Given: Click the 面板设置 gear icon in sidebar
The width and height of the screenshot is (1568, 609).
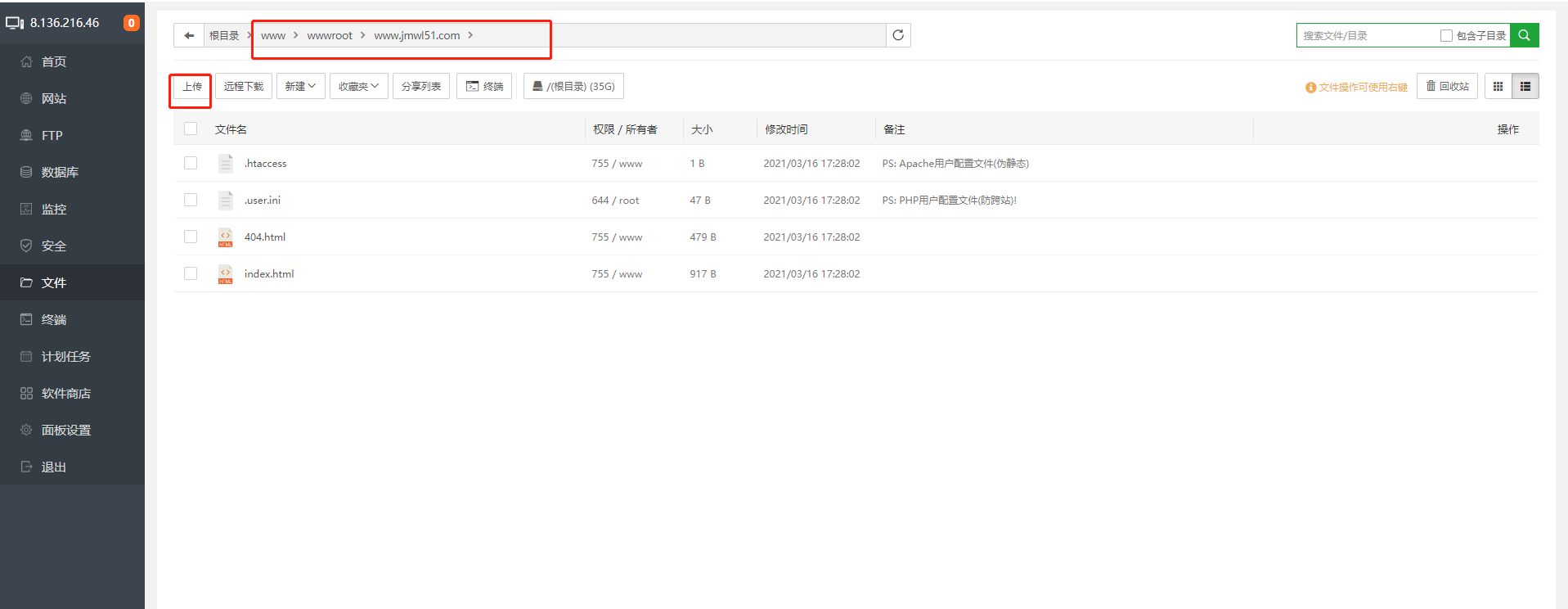Looking at the screenshot, I should tap(26, 430).
